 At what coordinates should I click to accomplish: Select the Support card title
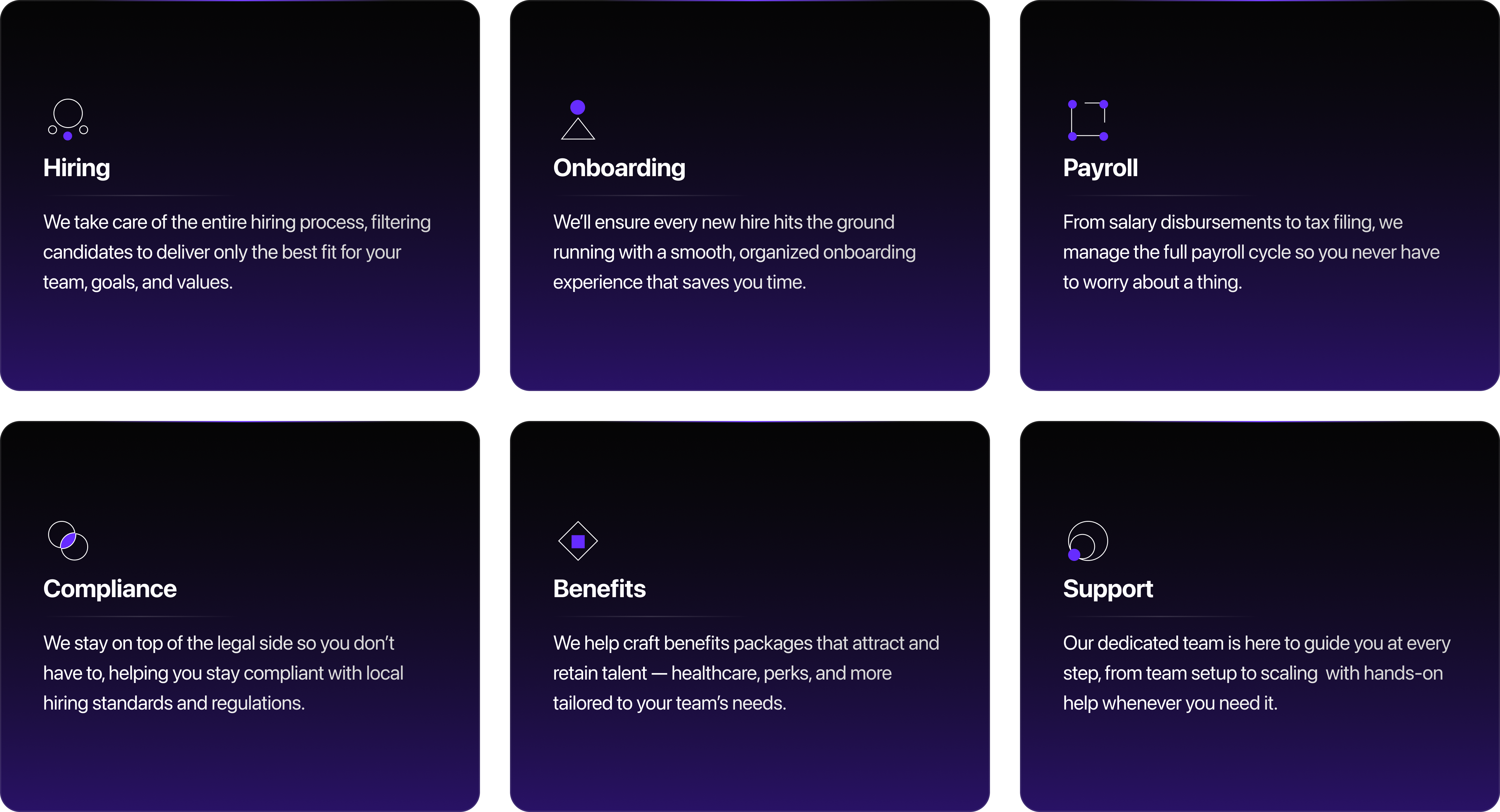tap(1107, 588)
